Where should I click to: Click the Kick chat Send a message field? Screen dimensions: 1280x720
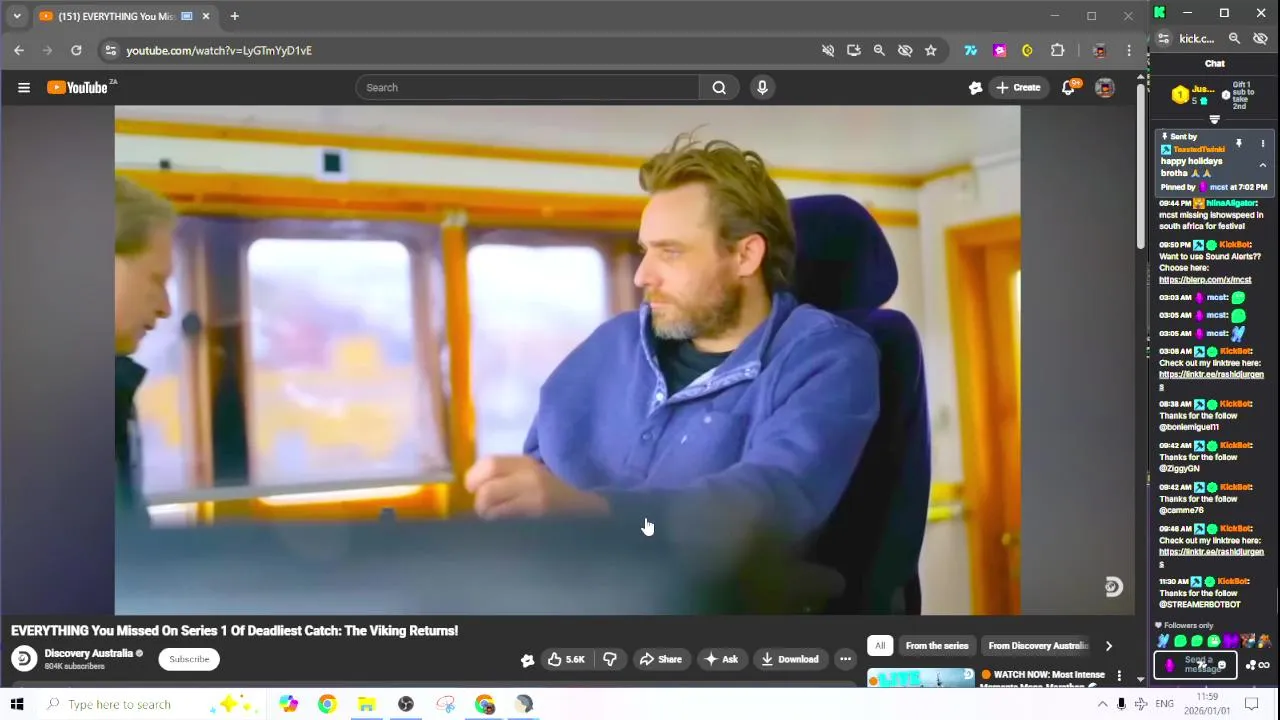(1196, 665)
